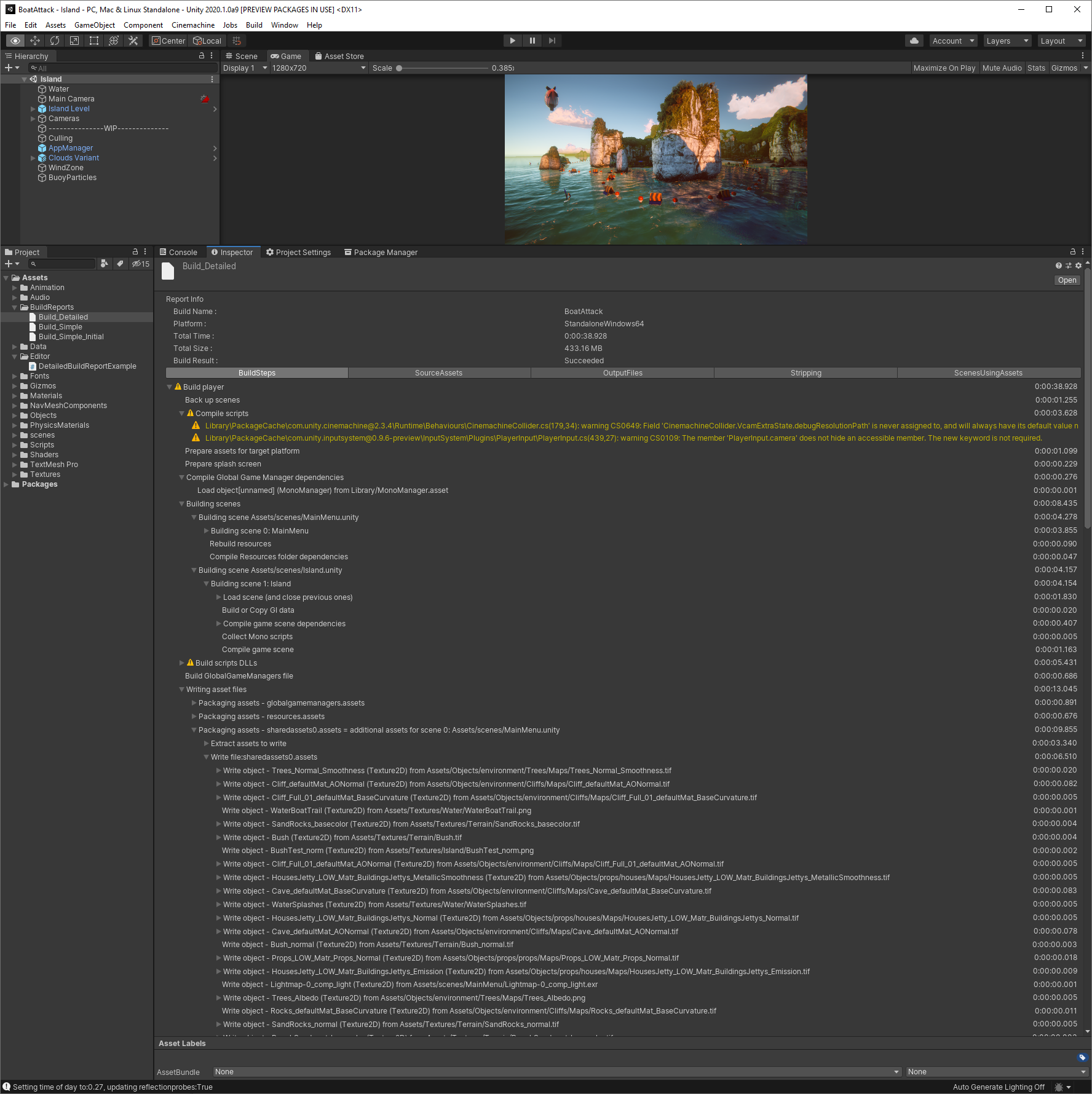Switch to the SourceAssets tab
Viewport: 1092px width, 1094px height.
[438, 373]
